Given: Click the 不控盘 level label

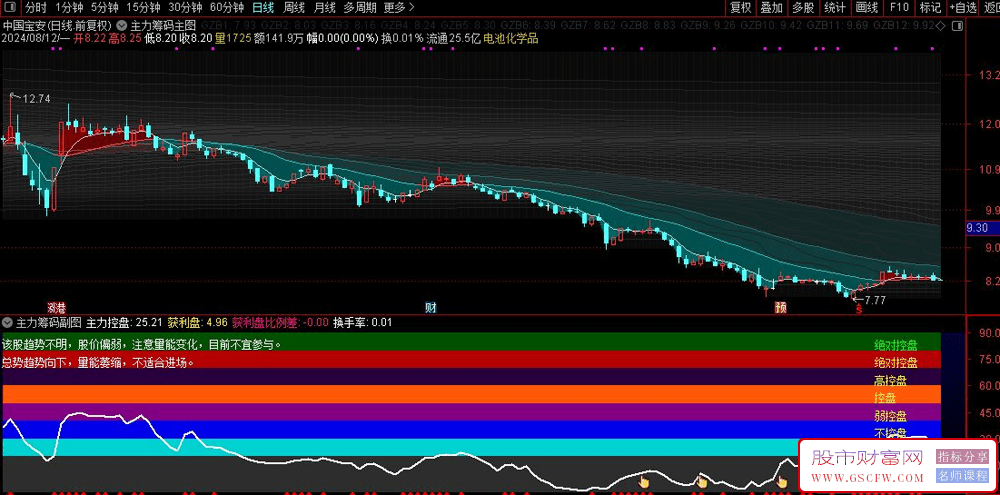Looking at the screenshot, I should coord(890,433).
